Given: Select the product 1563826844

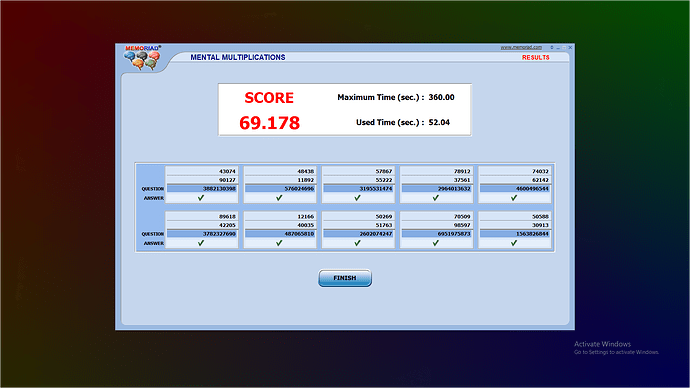Looking at the screenshot, I should tap(532, 234).
